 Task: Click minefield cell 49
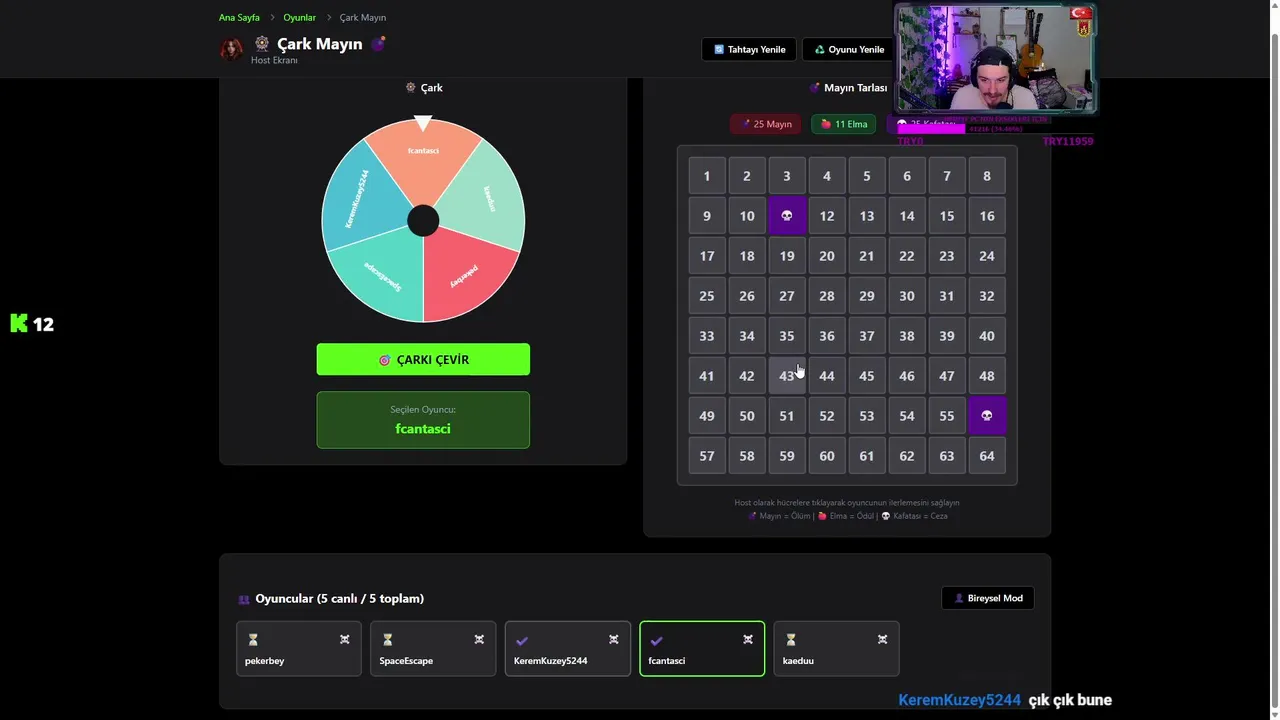(707, 416)
